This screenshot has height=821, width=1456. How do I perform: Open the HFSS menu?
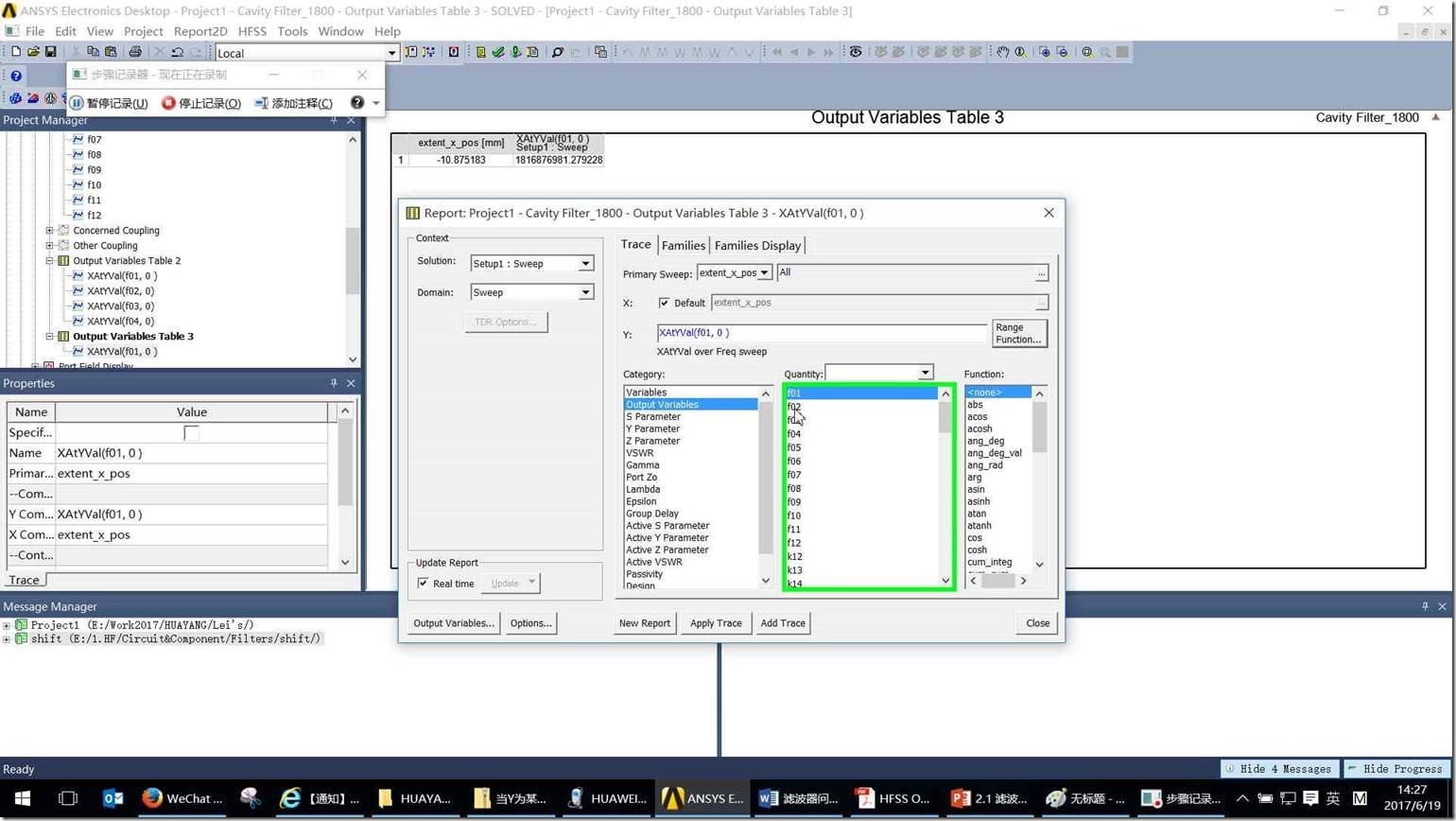(252, 31)
